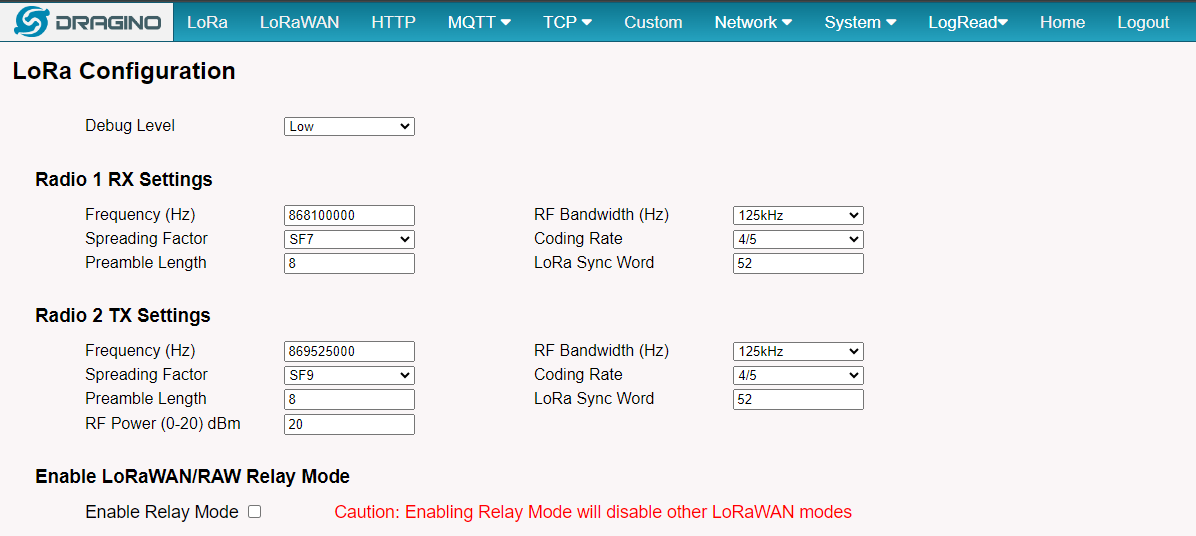1196x536 pixels.
Task: Expand the System dropdown menu
Action: click(860, 22)
